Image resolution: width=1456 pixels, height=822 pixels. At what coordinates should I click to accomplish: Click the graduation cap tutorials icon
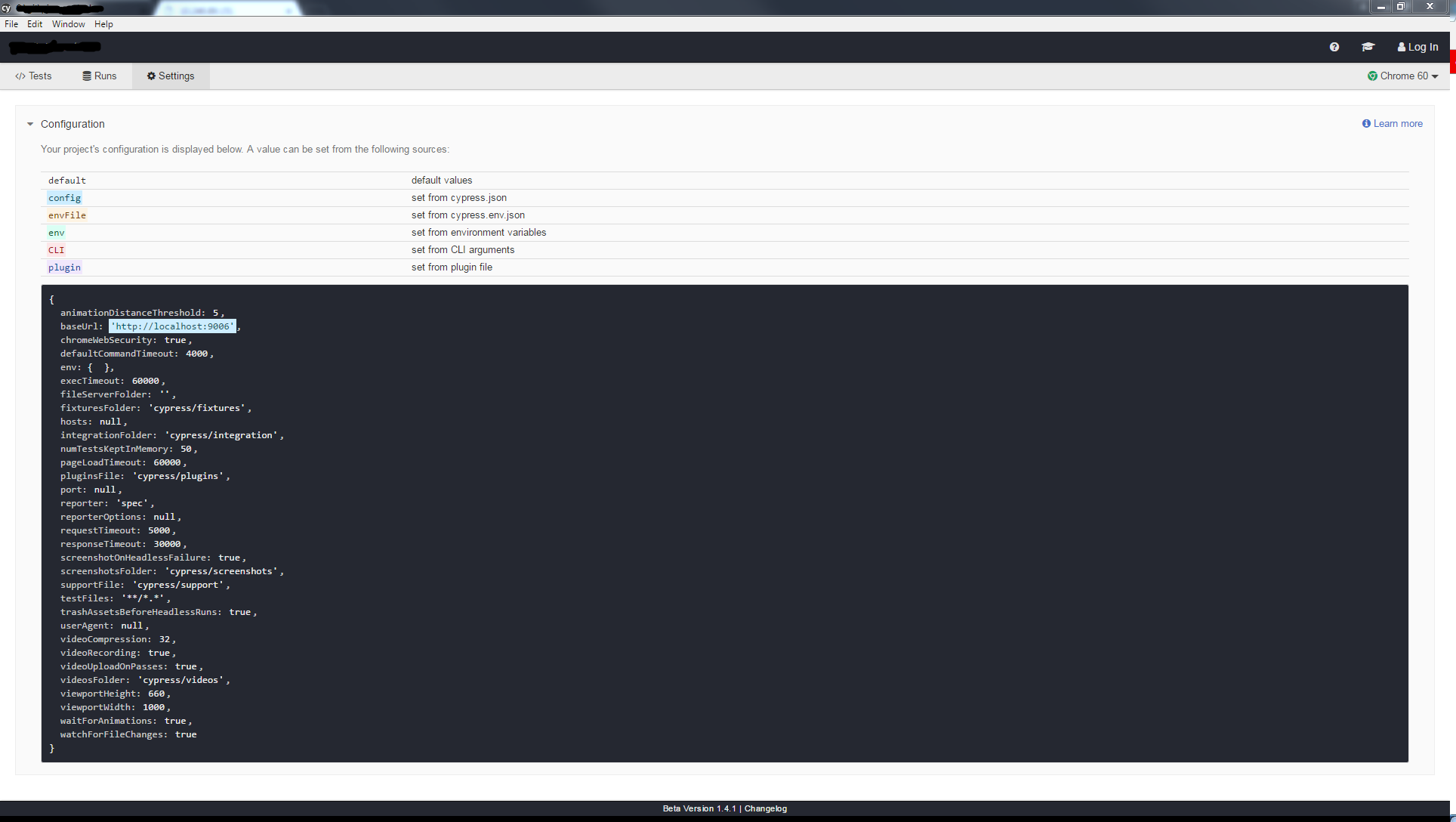1368,47
